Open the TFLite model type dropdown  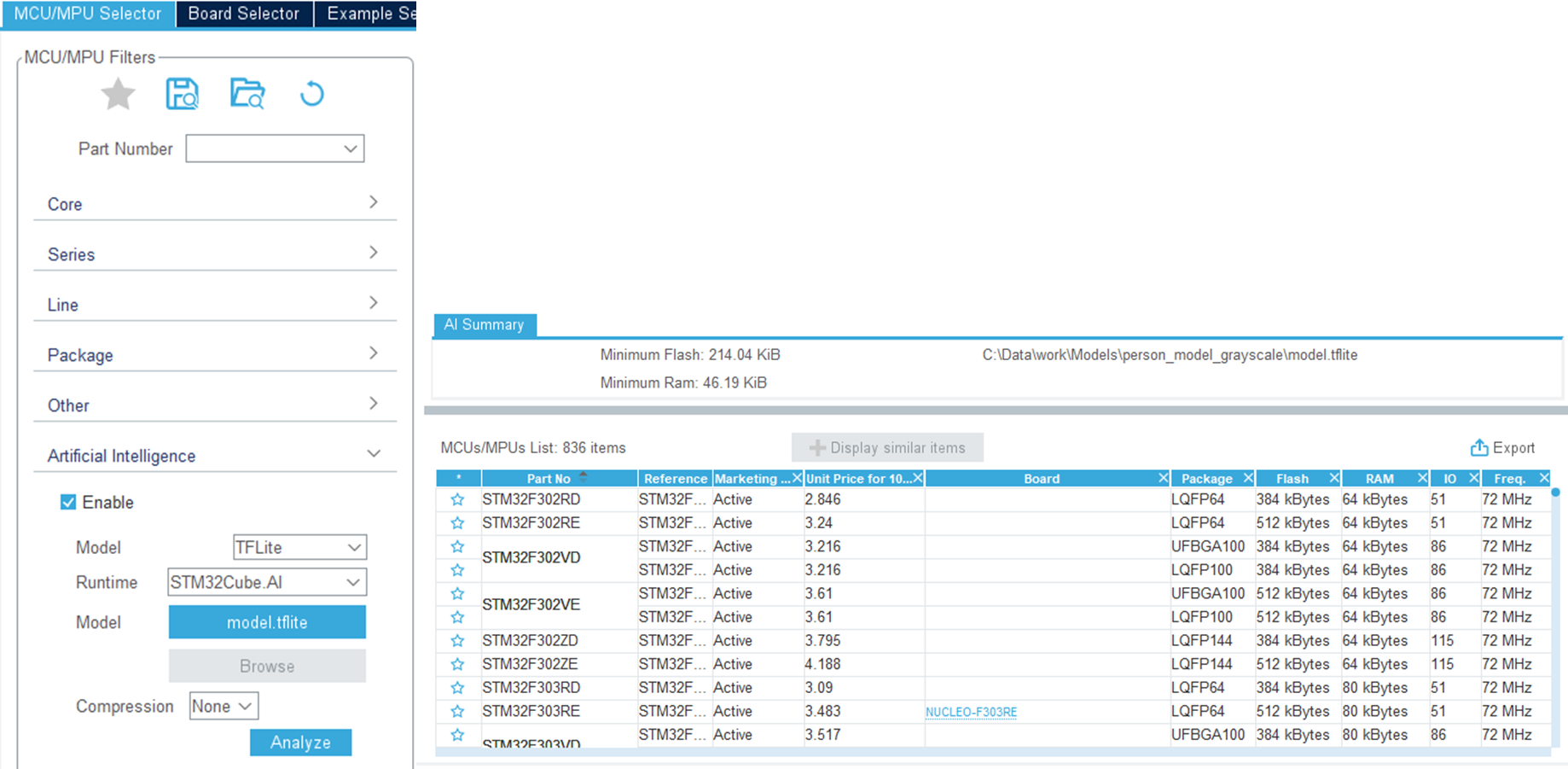coord(299,547)
